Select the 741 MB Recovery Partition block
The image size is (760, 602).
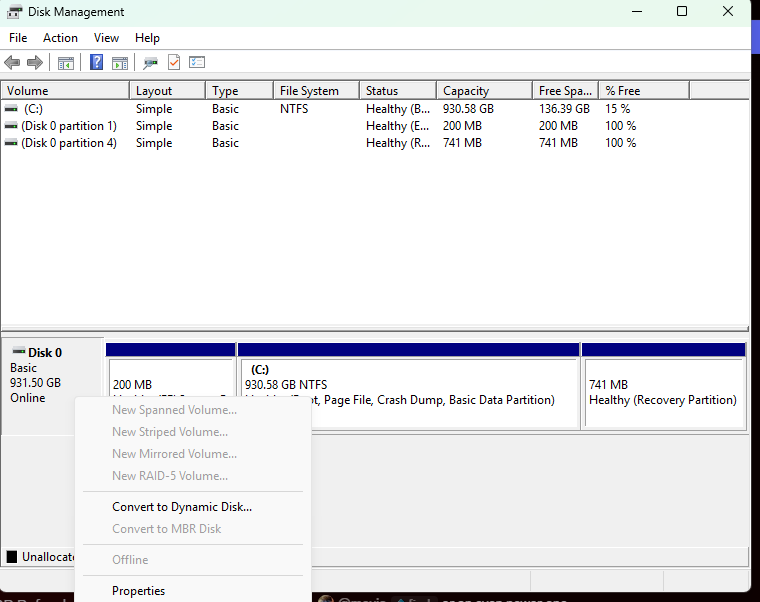point(664,386)
